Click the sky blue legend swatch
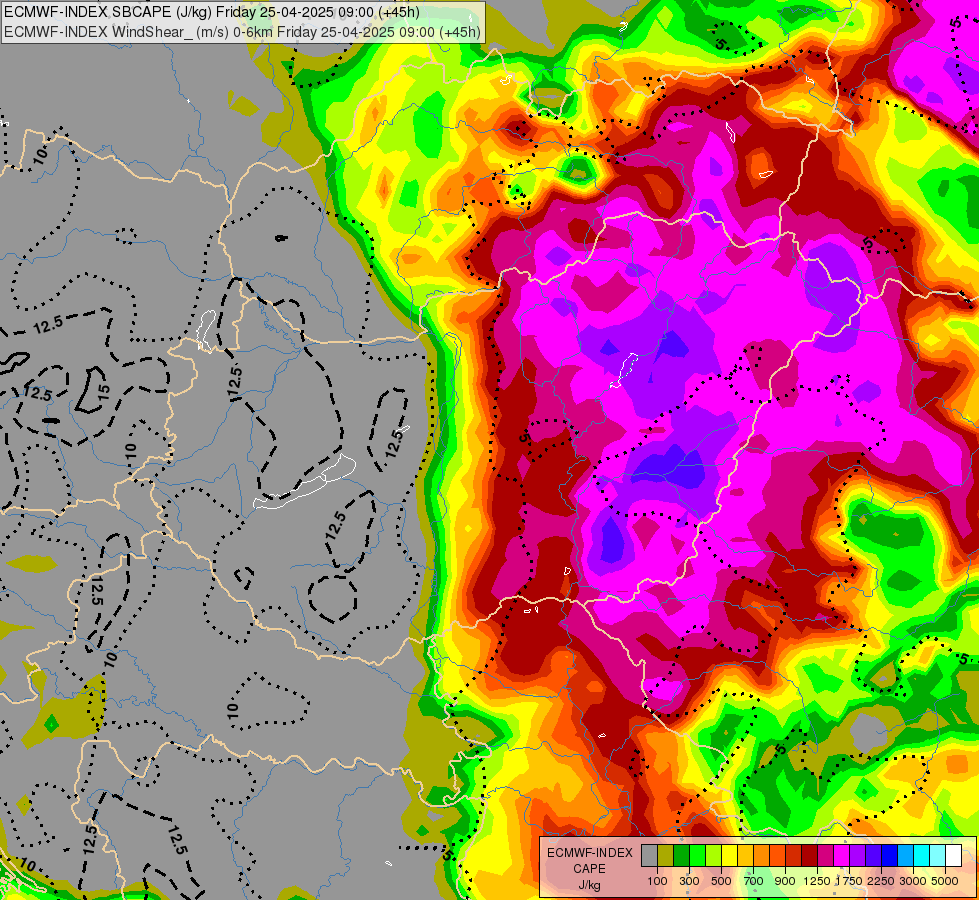This screenshot has width=979, height=900. [x=906, y=856]
